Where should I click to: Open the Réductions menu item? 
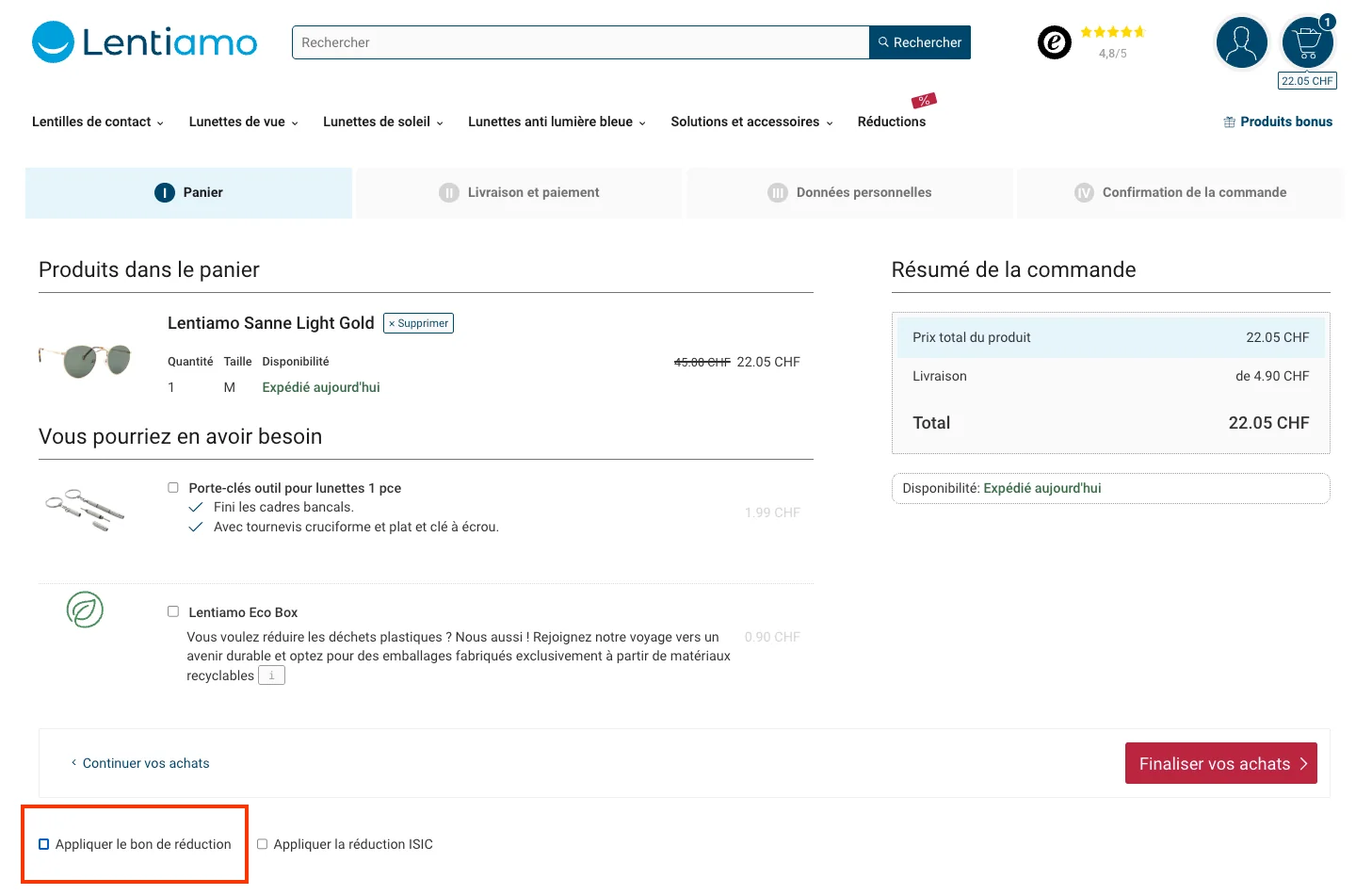[x=892, y=122]
